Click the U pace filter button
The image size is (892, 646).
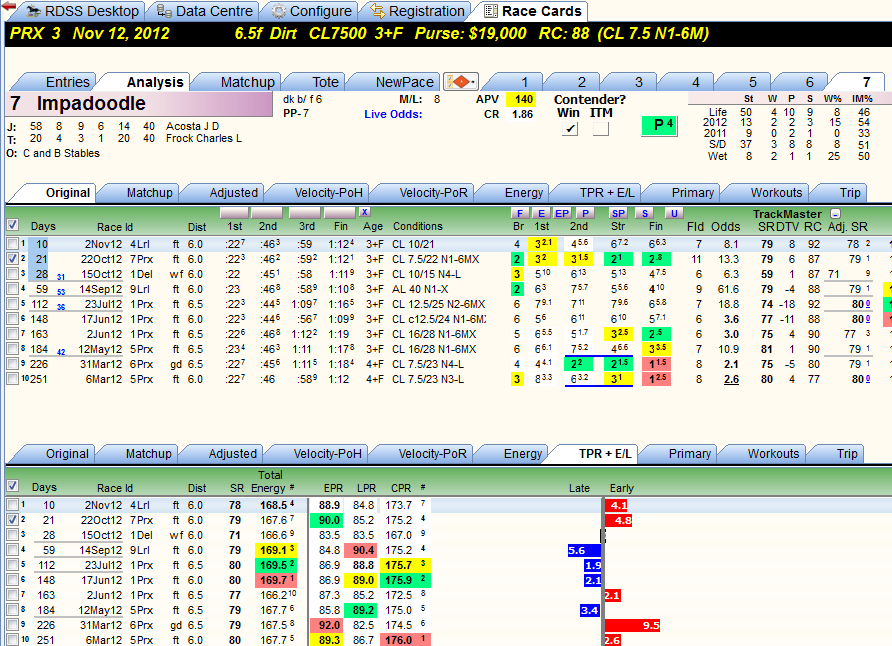point(674,213)
